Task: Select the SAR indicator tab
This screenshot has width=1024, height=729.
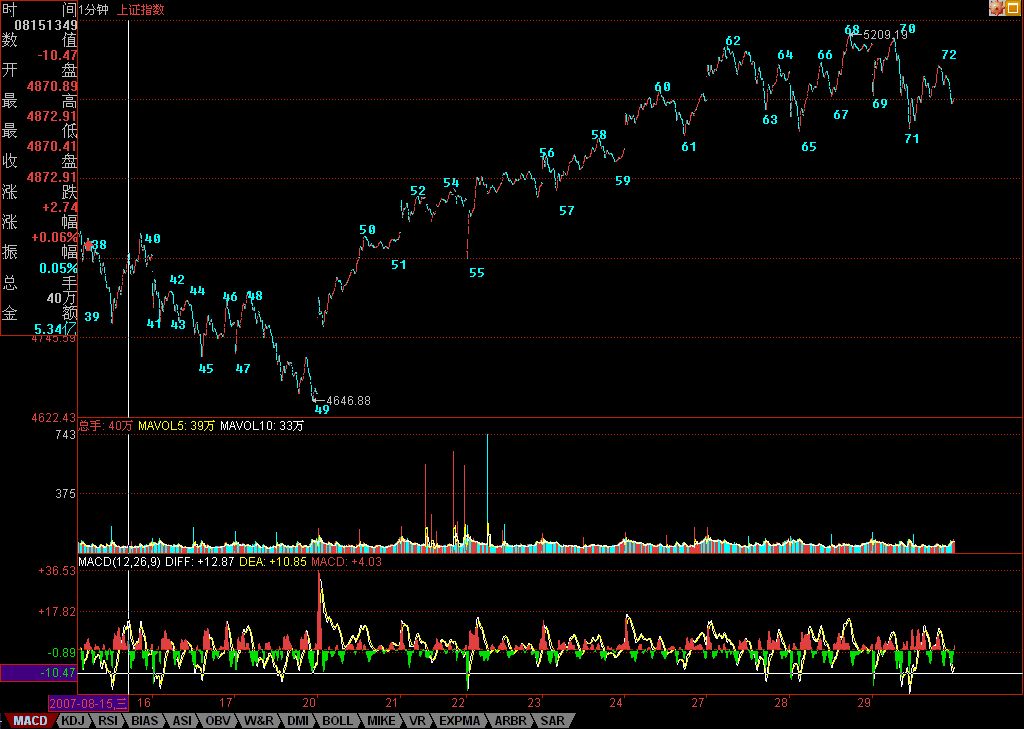Action: click(x=551, y=720)
